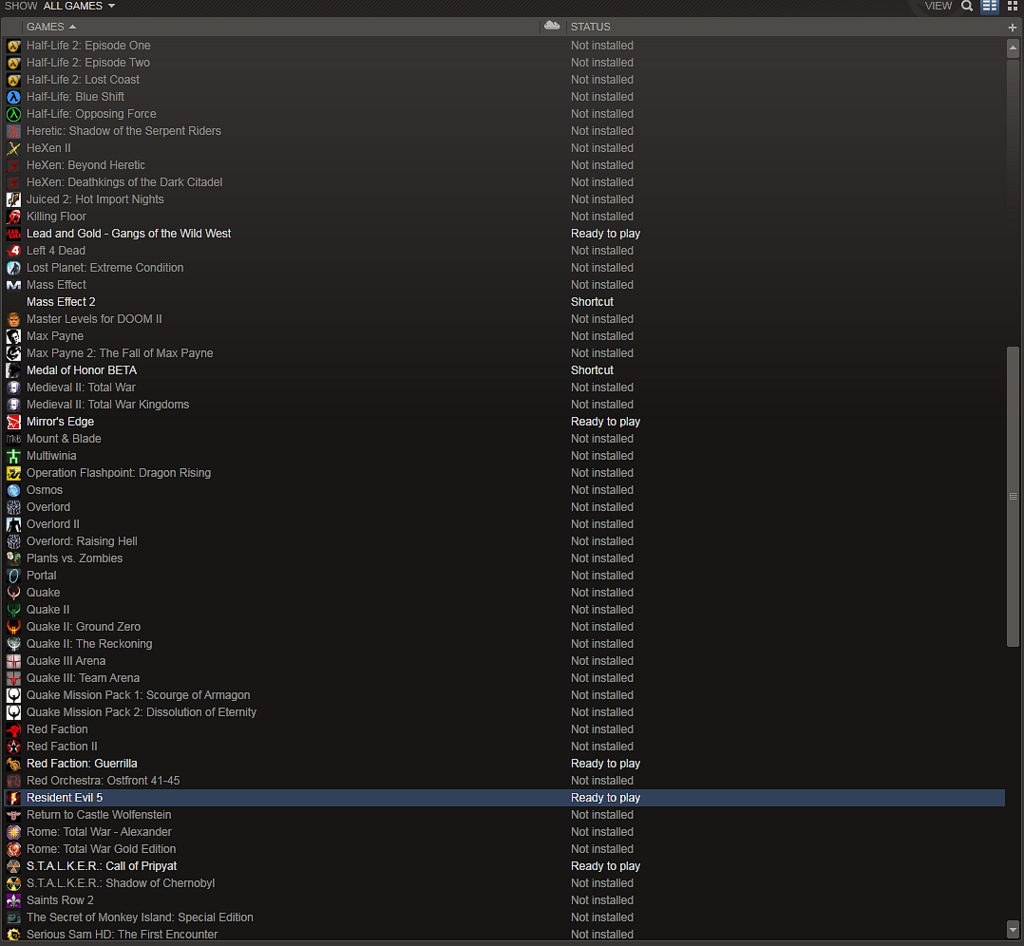Click S.T.A.L.K.E.R.: Shadow of Chernobyl icon
1024x946 pixels.
coord(14,883)
